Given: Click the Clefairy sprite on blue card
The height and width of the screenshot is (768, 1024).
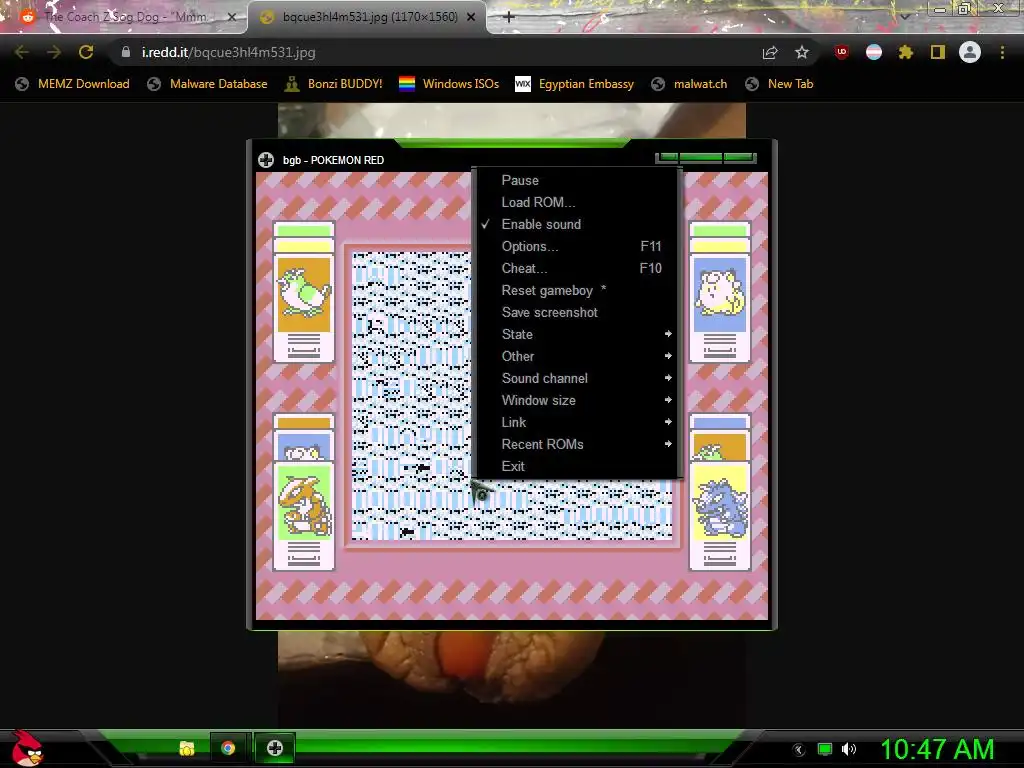Looking at the screenshot, I should pyautogui.click(x=720, y=294).
